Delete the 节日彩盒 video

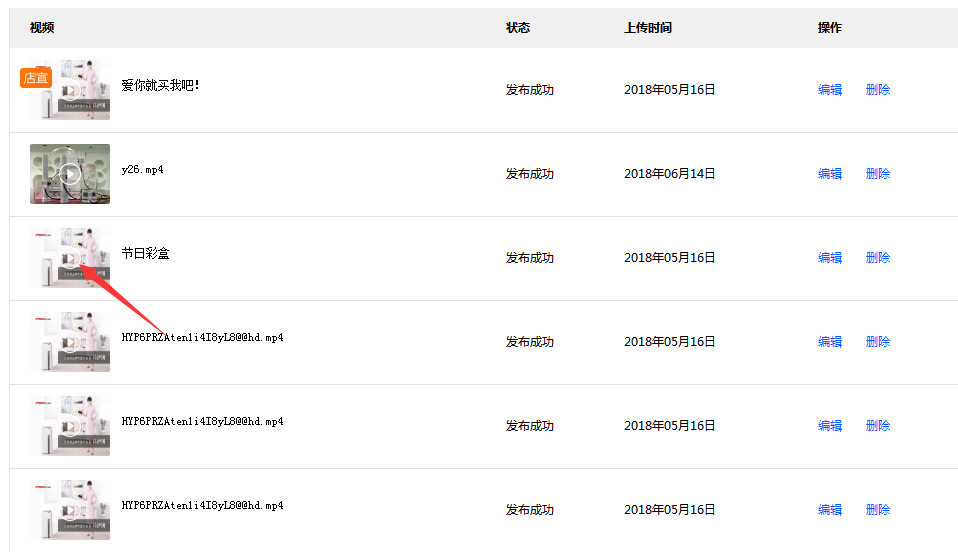point(878,258)
